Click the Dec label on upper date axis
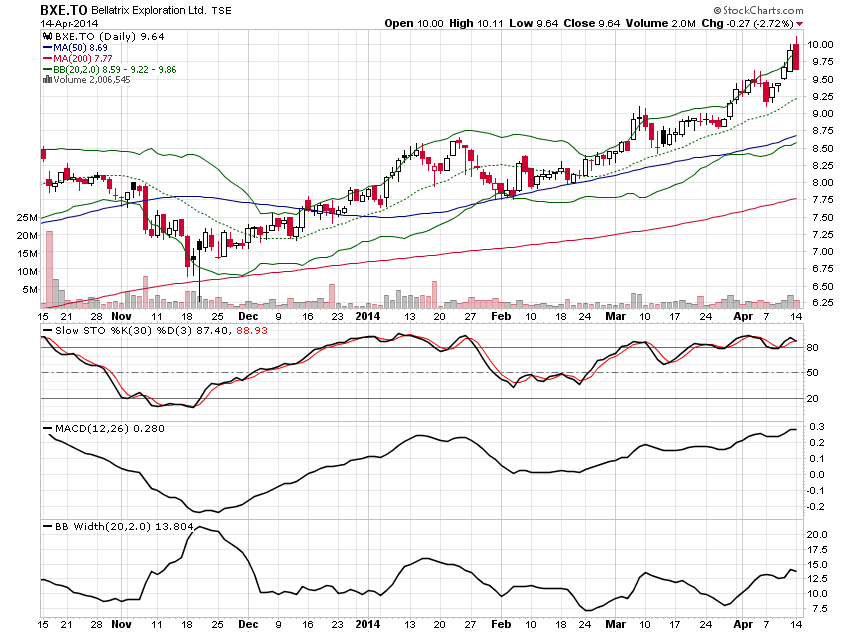The height and width of the screenshot is (633, 850). 248,316
